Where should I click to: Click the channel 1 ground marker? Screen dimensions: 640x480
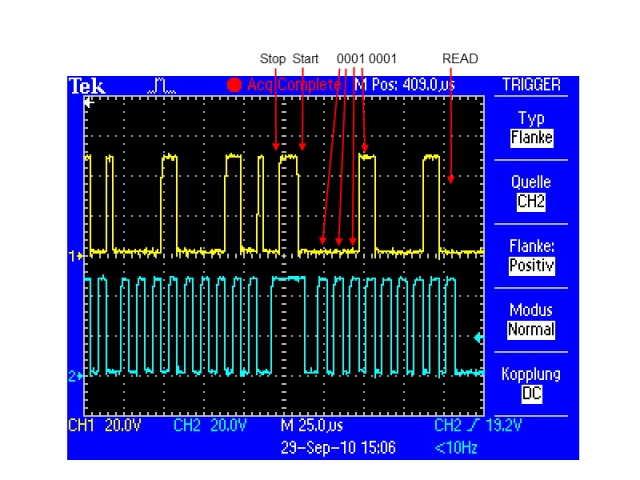point(76,256)
